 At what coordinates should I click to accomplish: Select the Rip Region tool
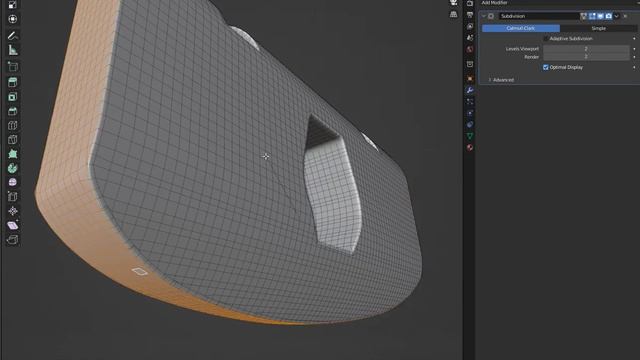click(x=13, y=239)
